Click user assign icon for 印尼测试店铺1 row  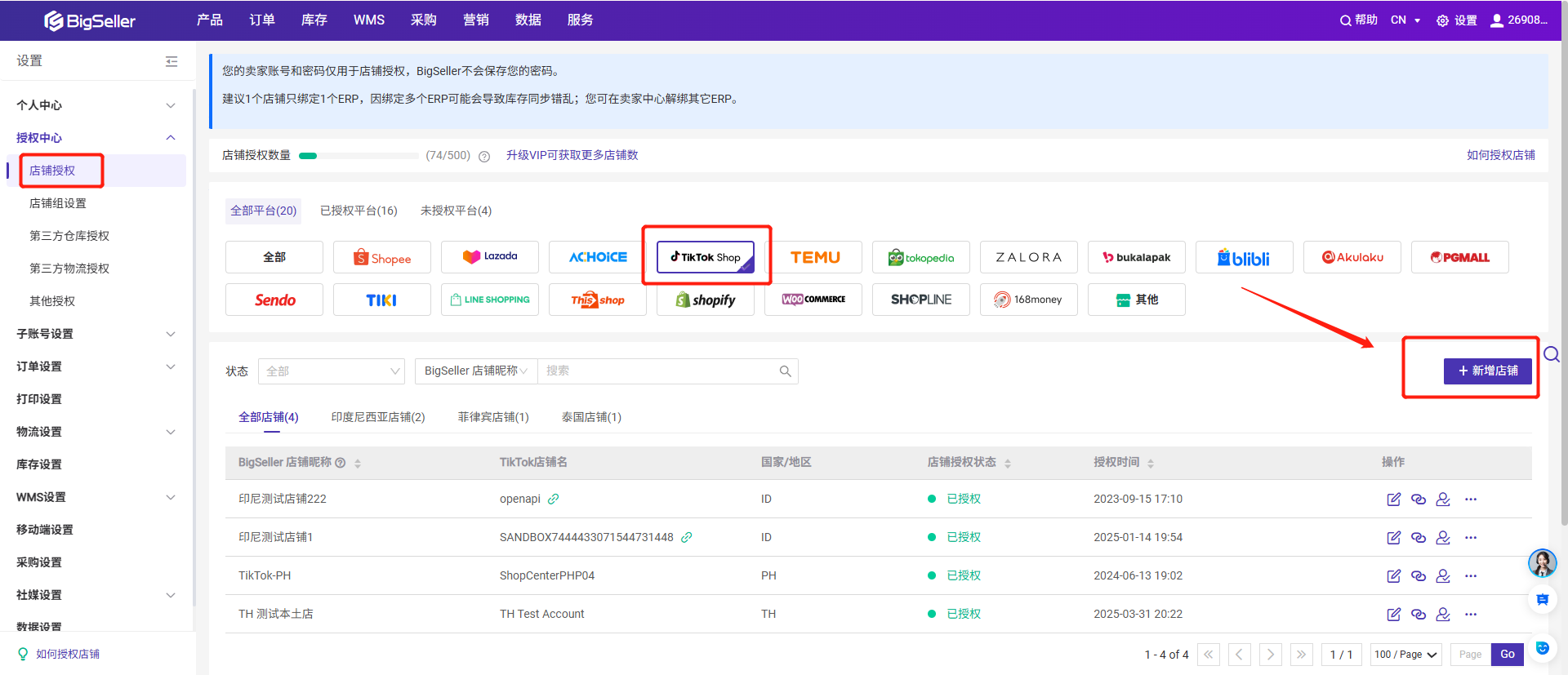click(1443, 538)
